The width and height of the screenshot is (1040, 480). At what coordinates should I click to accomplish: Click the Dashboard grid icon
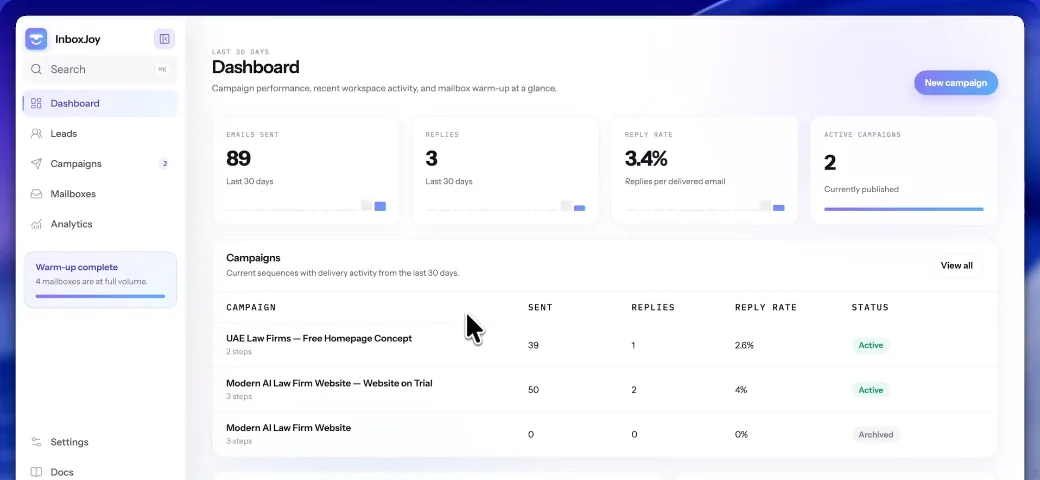coord(36,103)
